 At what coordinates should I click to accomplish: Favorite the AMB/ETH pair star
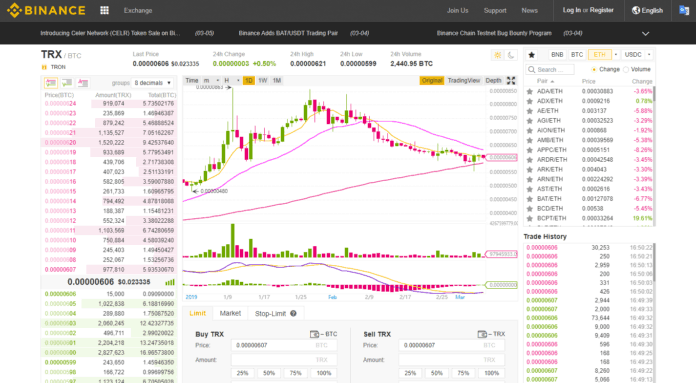(x=530, y=140)
